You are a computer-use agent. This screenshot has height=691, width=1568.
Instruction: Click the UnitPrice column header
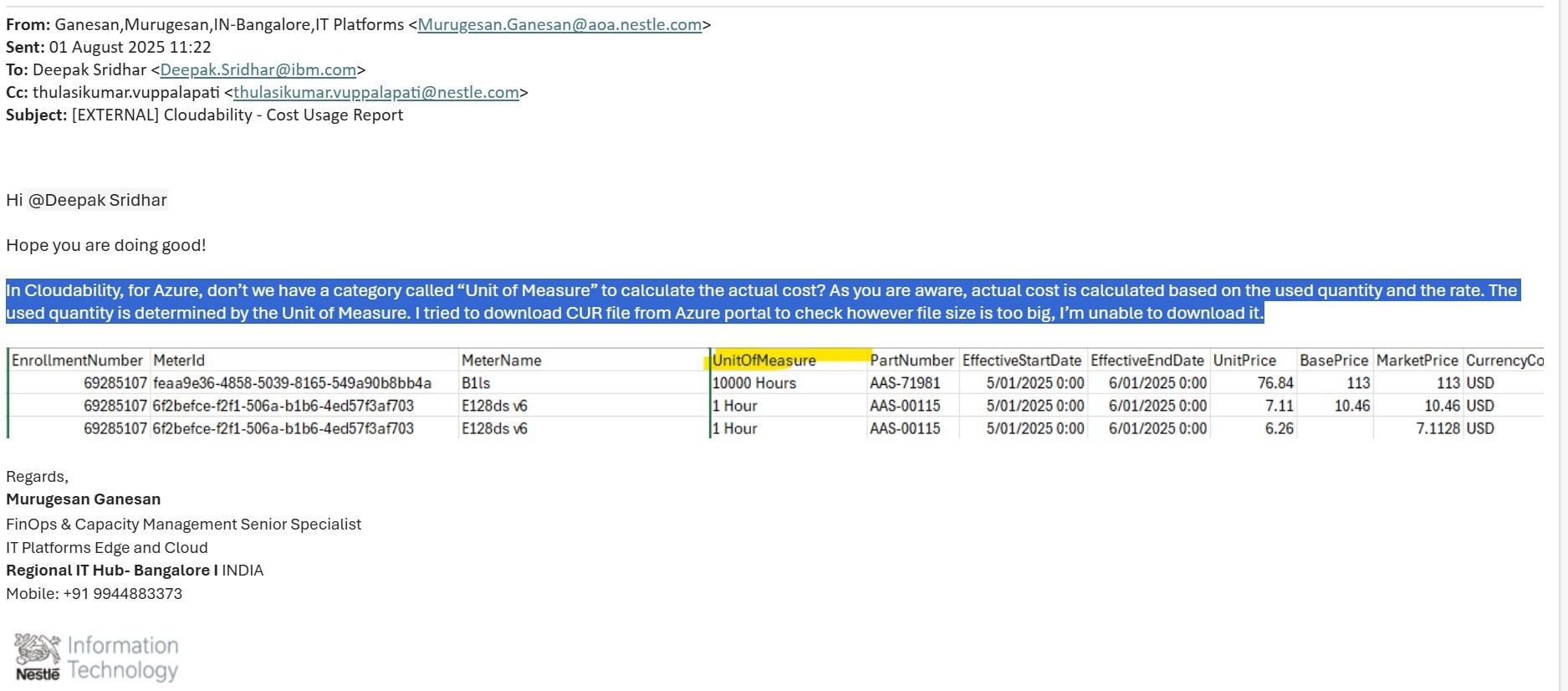point(1244,361)
